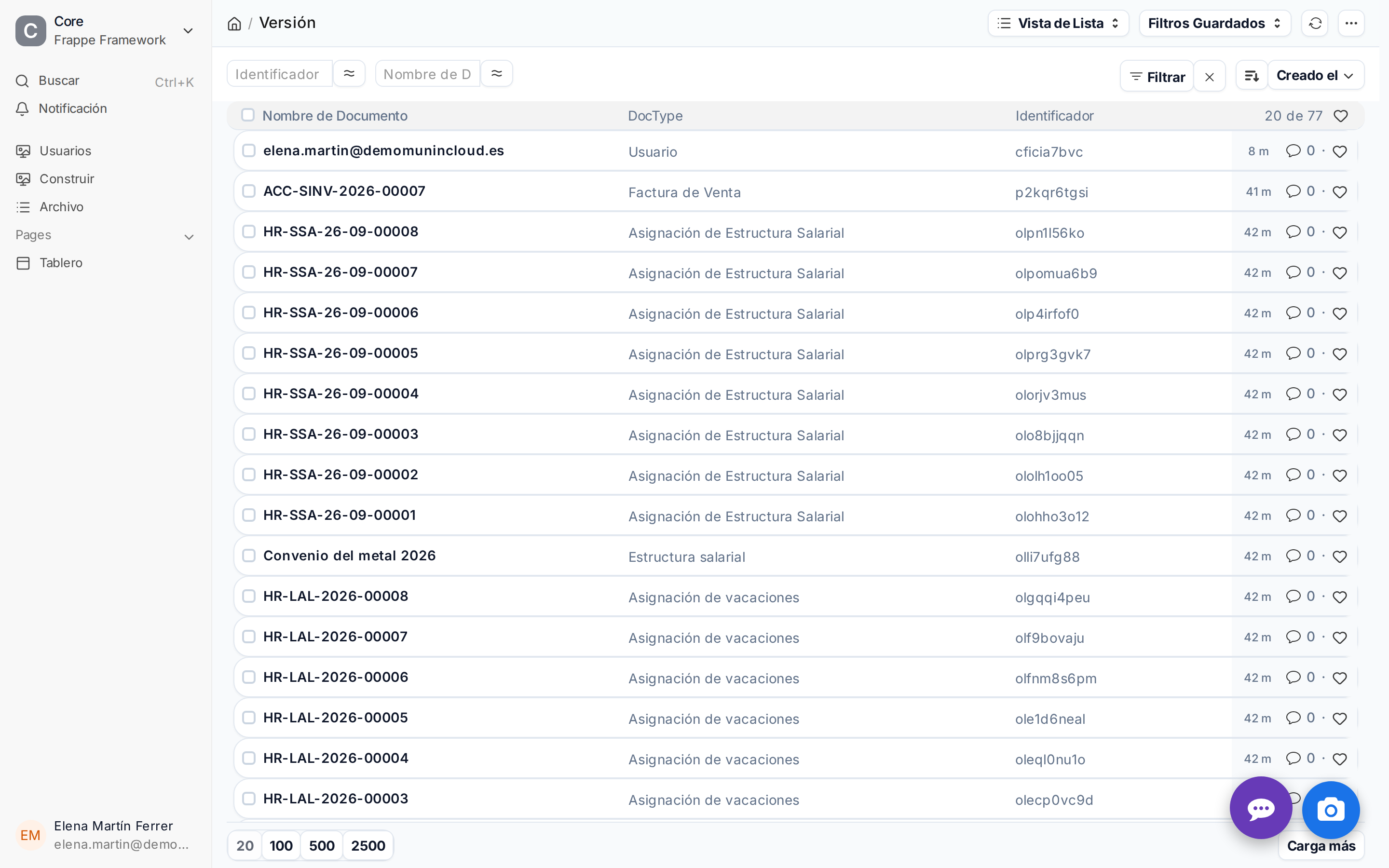1389x868 pixels.
Task: Open the Creado el sort field dropdown
Action: (1316, 75)
